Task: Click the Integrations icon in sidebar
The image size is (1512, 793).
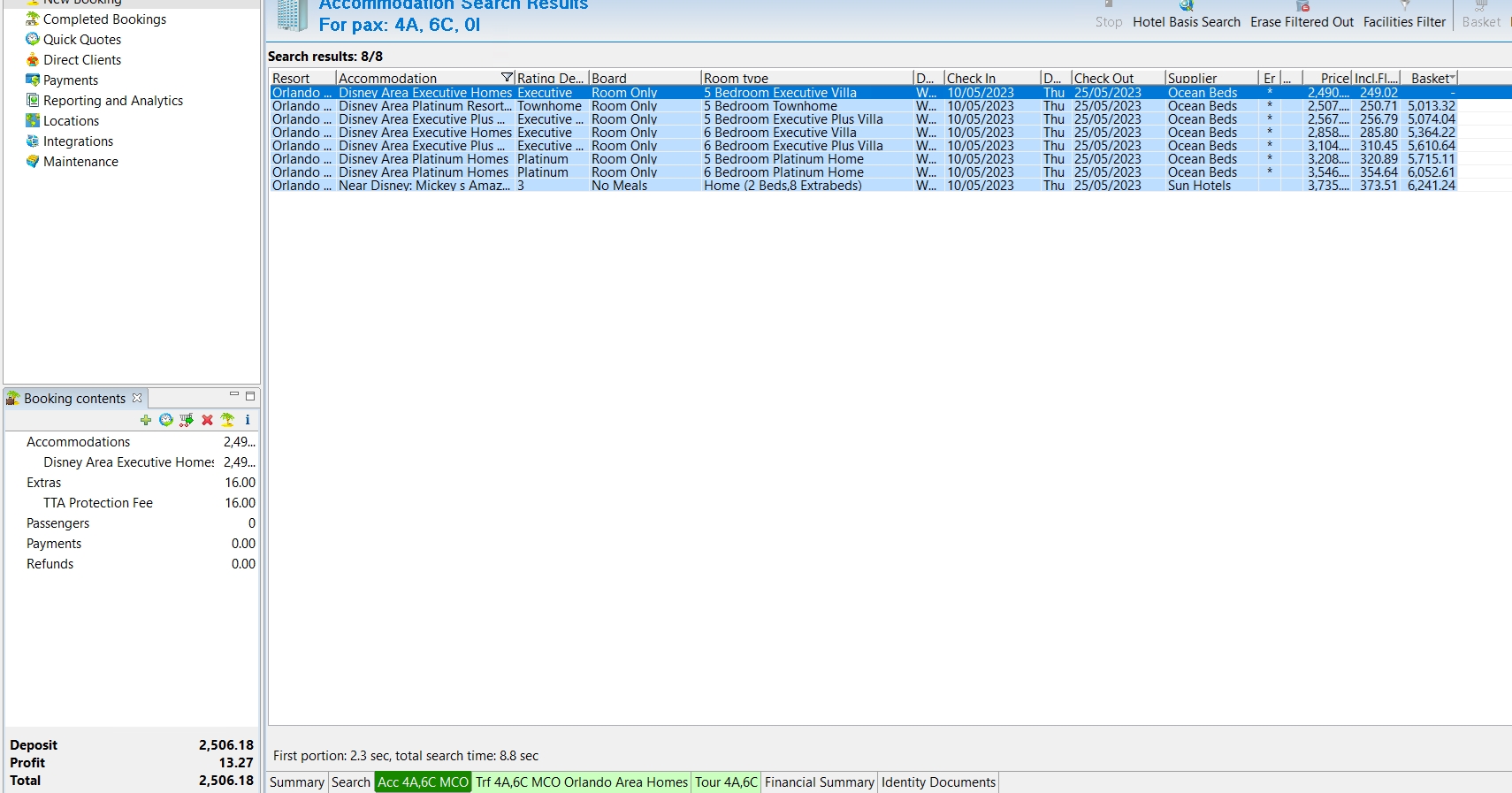Action: 33,141
